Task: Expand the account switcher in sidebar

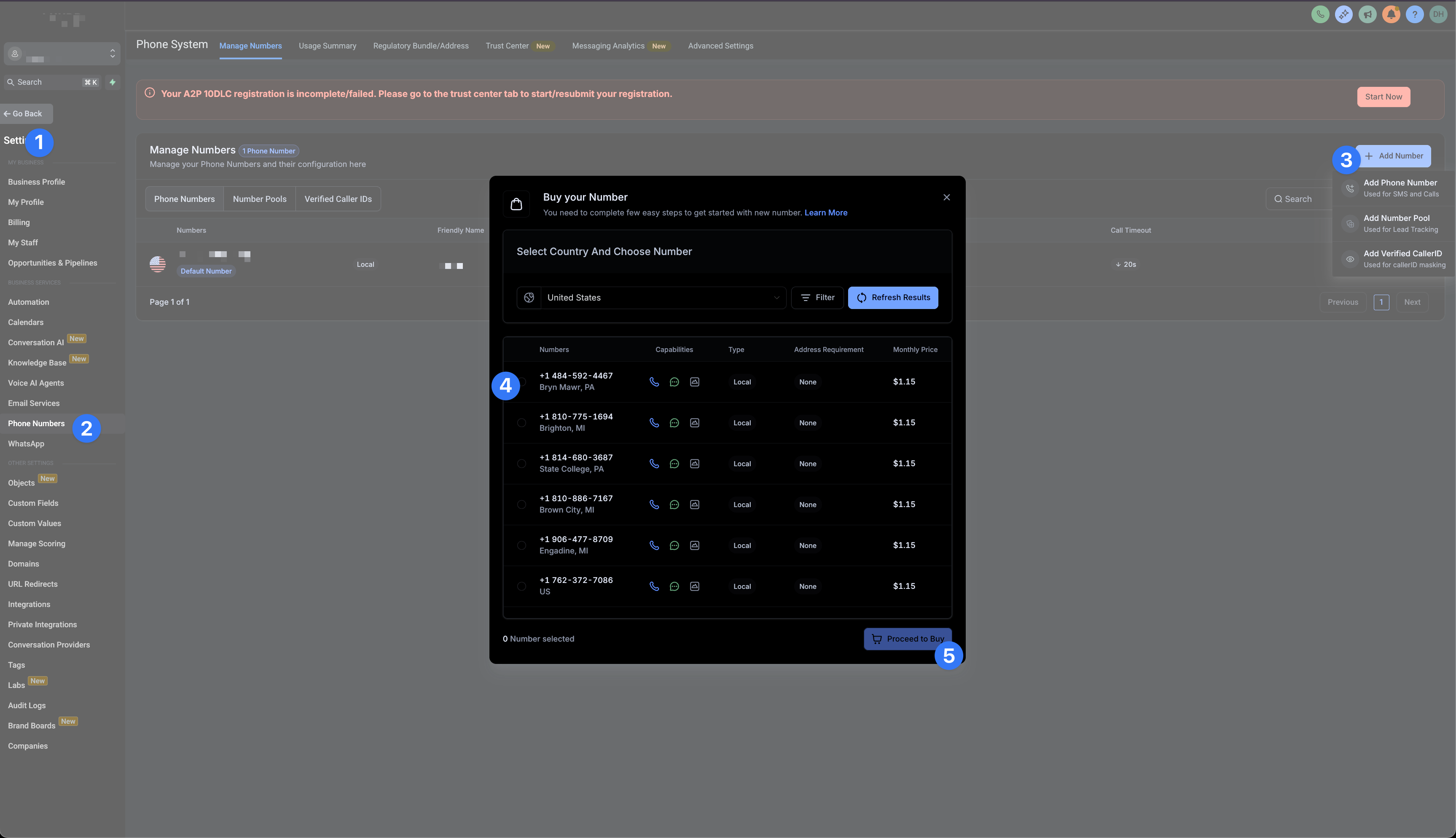Action: pos(62,54)
